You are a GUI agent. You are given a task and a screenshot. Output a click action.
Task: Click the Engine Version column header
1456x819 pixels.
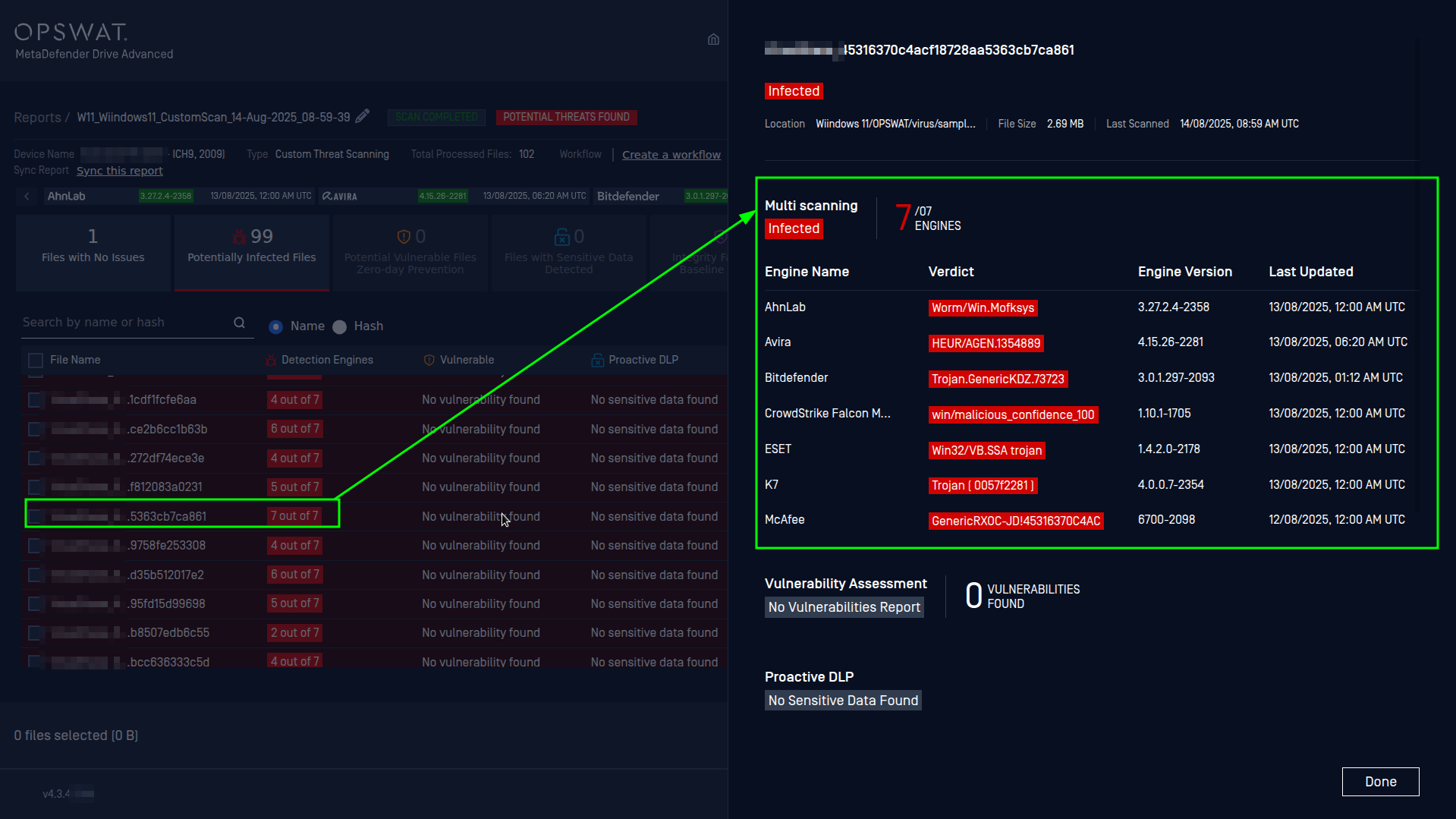click(1184, 272)
